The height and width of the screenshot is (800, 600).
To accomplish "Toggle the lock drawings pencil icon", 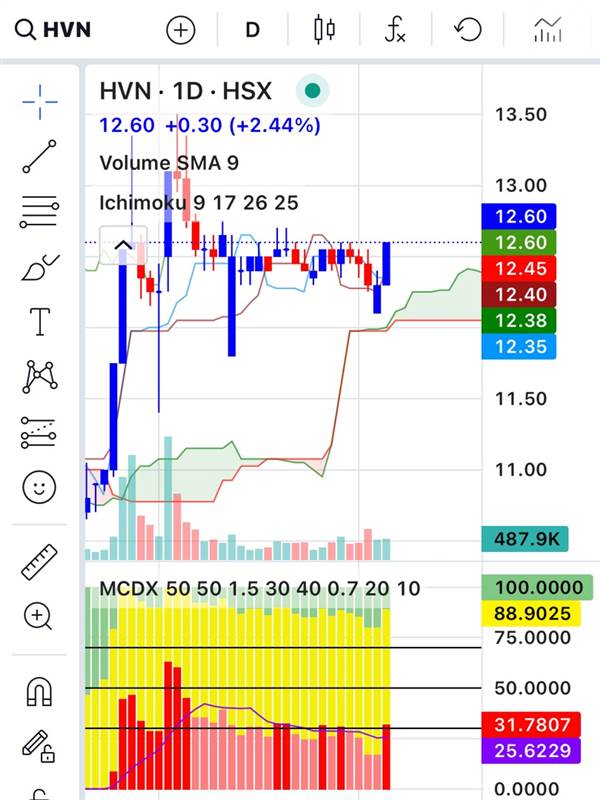I will point(38,746).
